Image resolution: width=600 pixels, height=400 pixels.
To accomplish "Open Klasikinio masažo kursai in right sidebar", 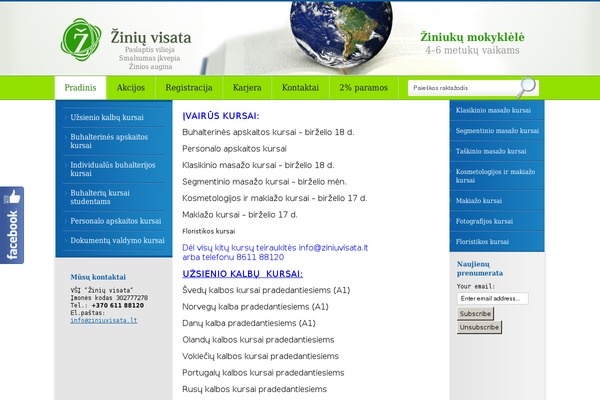I will (x=493, y=111).
